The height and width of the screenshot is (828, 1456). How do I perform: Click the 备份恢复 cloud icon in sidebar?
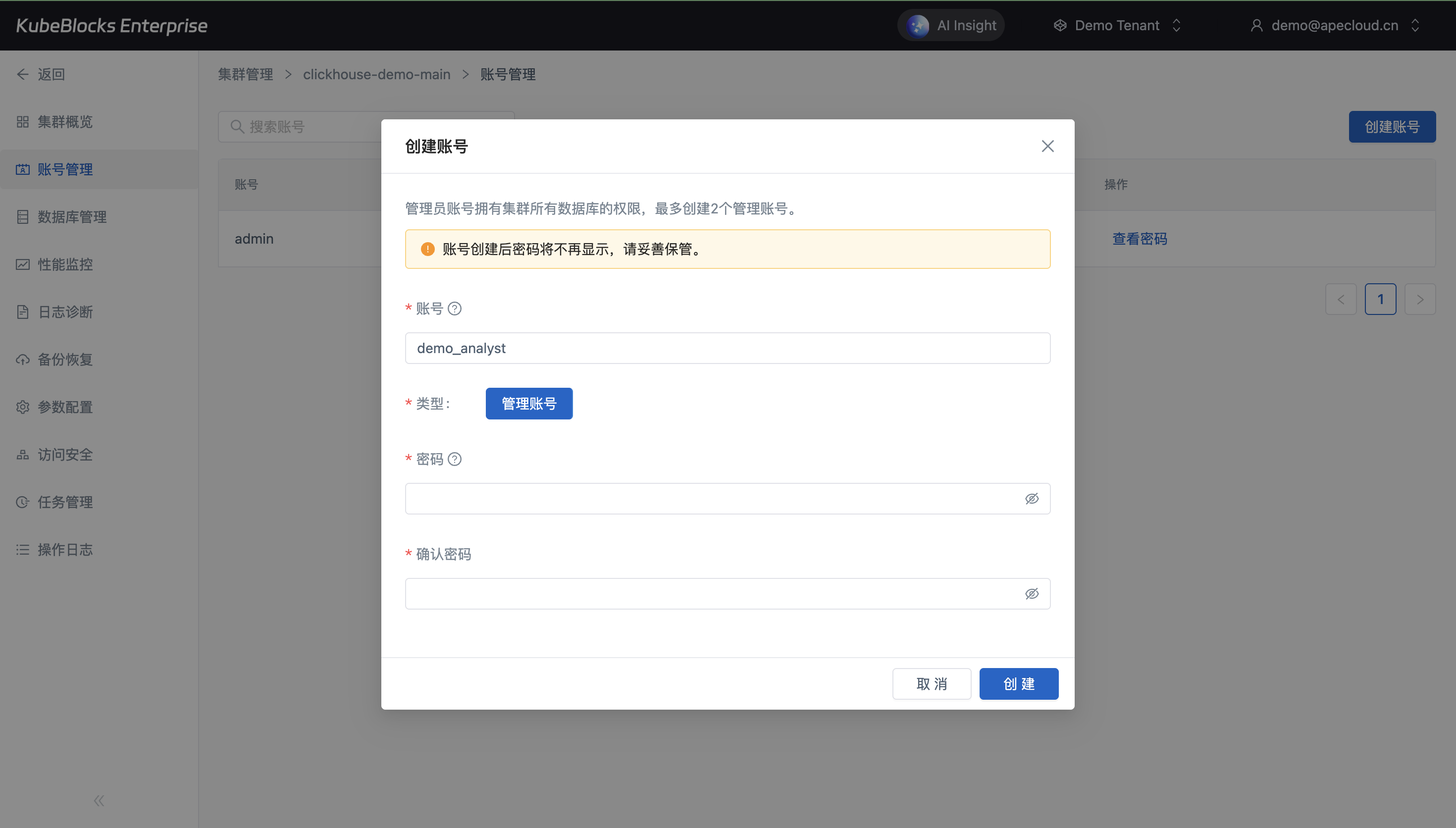point(23,360)
